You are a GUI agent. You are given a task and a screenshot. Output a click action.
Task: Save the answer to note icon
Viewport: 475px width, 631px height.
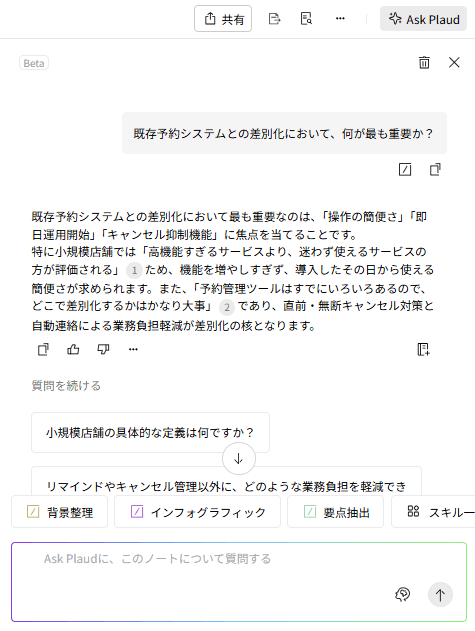pos(423,349)
